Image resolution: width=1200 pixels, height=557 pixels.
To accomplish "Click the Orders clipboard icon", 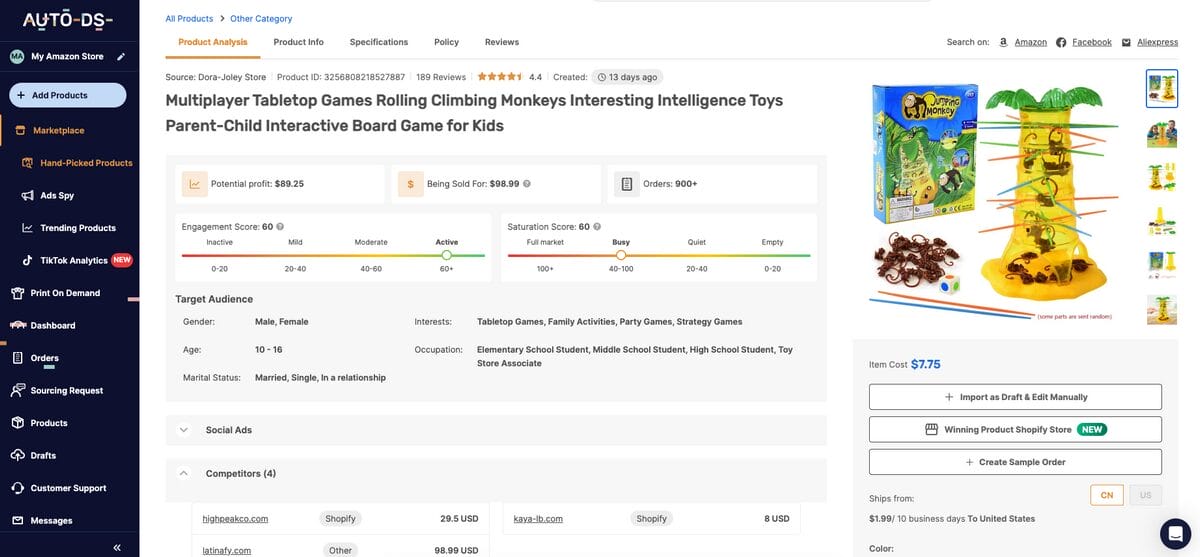I will pyautogui.click(x=17, y=358).
